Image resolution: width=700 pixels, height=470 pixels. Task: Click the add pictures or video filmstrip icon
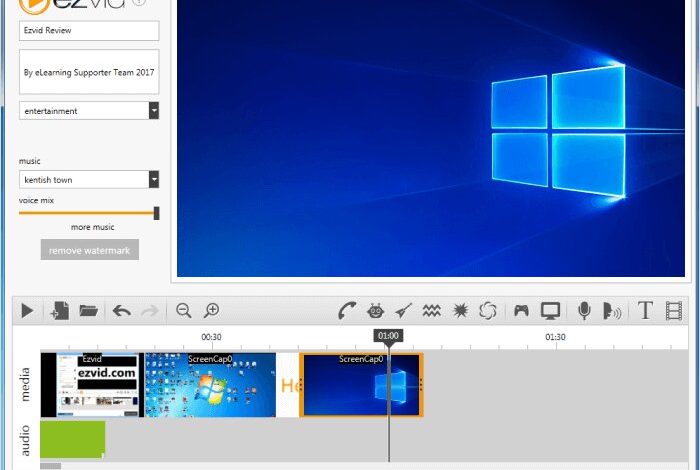[674, 311]
